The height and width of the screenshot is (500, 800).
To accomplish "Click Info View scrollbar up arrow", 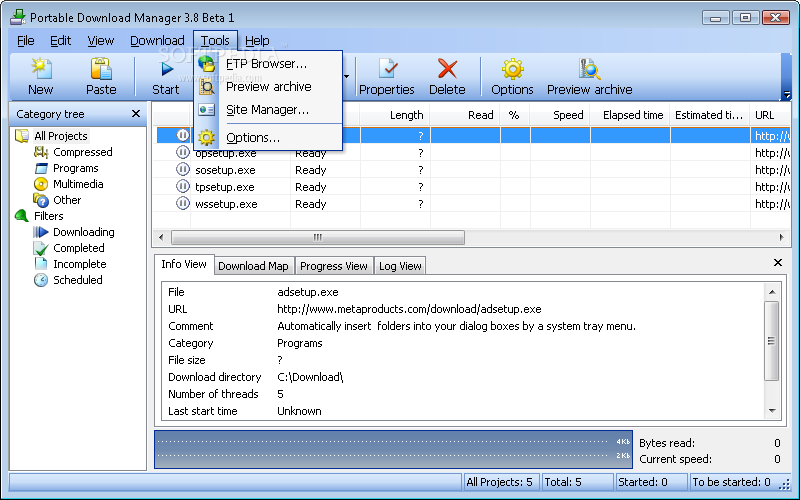I will click(x=772, y=292).
